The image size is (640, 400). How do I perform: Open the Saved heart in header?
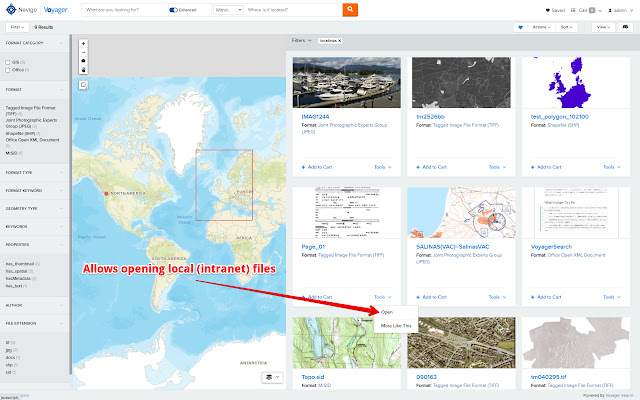coord(547,10)
